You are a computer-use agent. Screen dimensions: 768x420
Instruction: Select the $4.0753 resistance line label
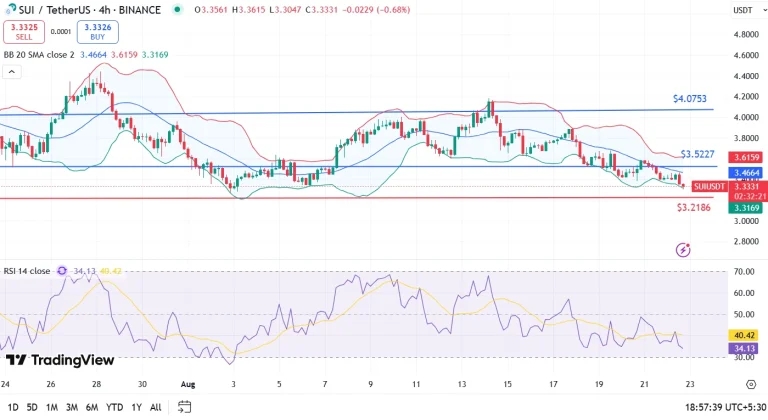point(689,100)
